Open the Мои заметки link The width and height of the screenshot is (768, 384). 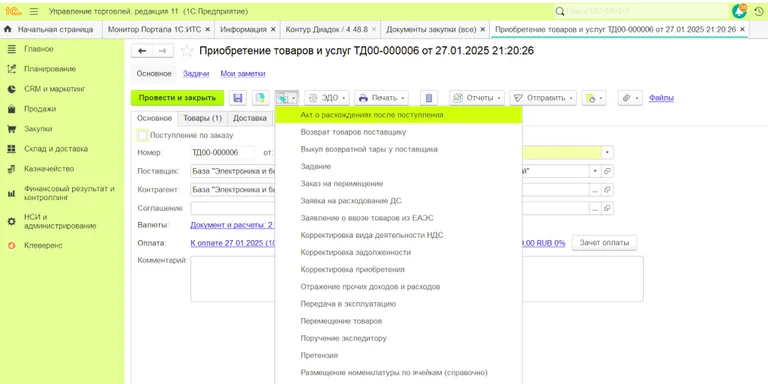[x=243, y=73]
